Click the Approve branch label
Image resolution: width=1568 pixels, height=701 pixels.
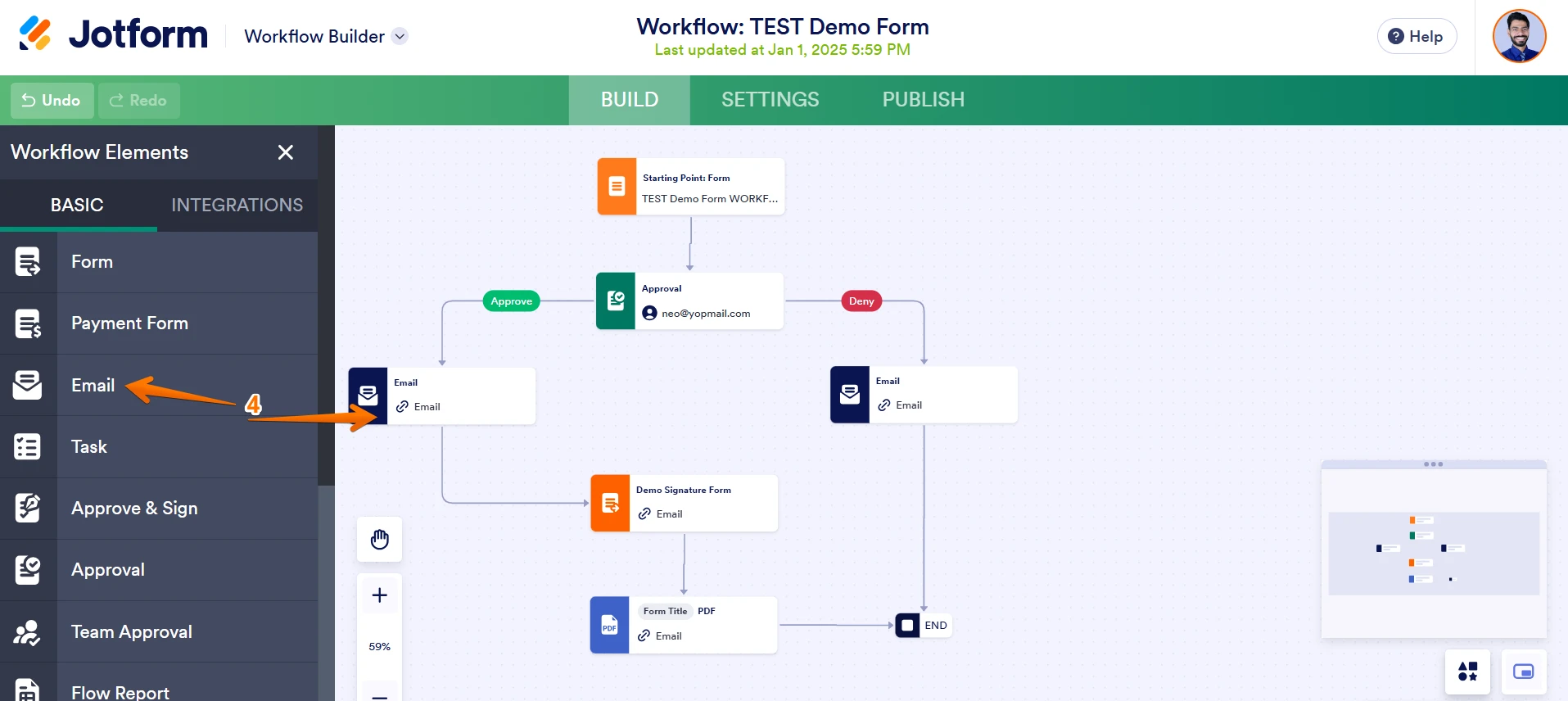tap(512, 301)
